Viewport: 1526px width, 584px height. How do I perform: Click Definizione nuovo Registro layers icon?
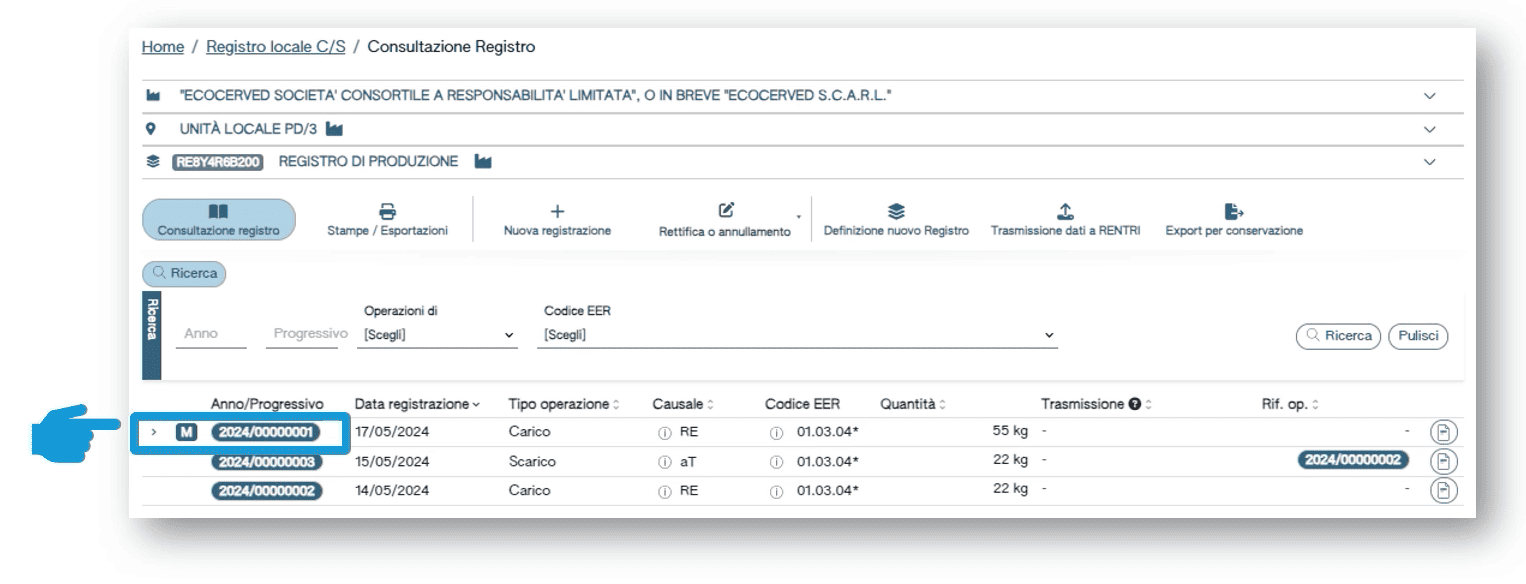tap(897, 211)
